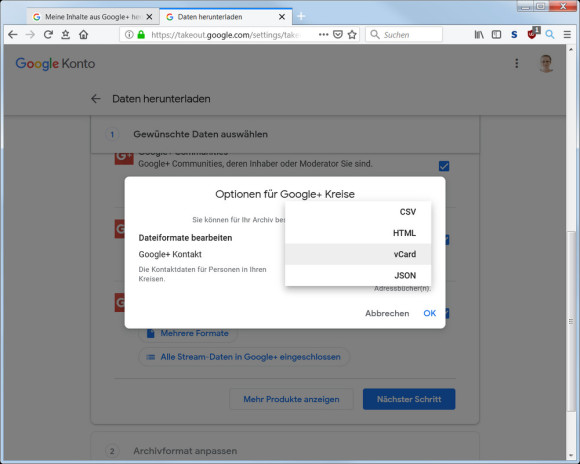Image resolution: width=580 pixels, height=464 pixels.
Task: Open the page actions three-dot menu
Action: coord(323,35)
